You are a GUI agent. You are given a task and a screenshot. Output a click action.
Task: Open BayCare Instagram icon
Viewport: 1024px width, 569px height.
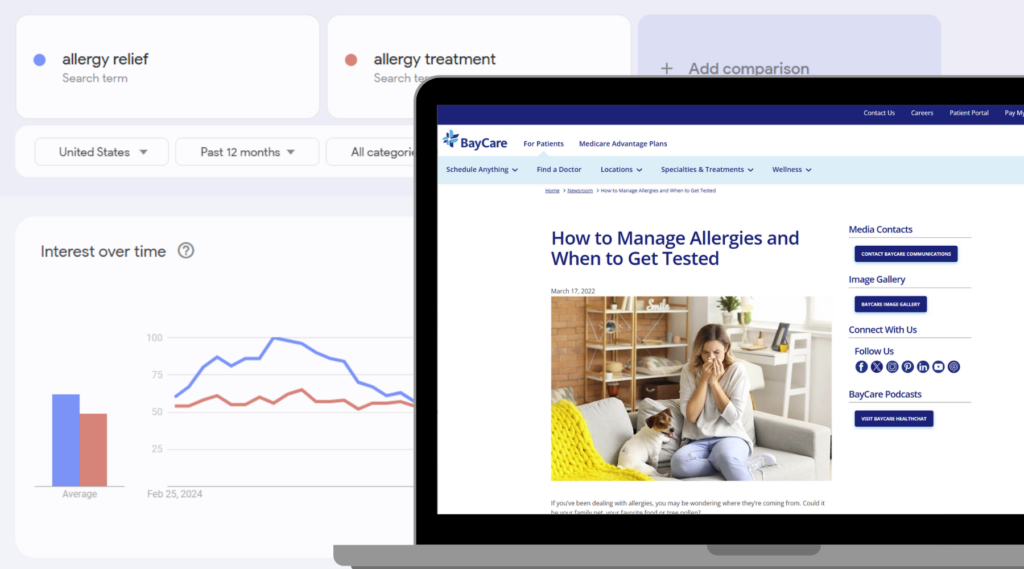[x=892, y=367]
